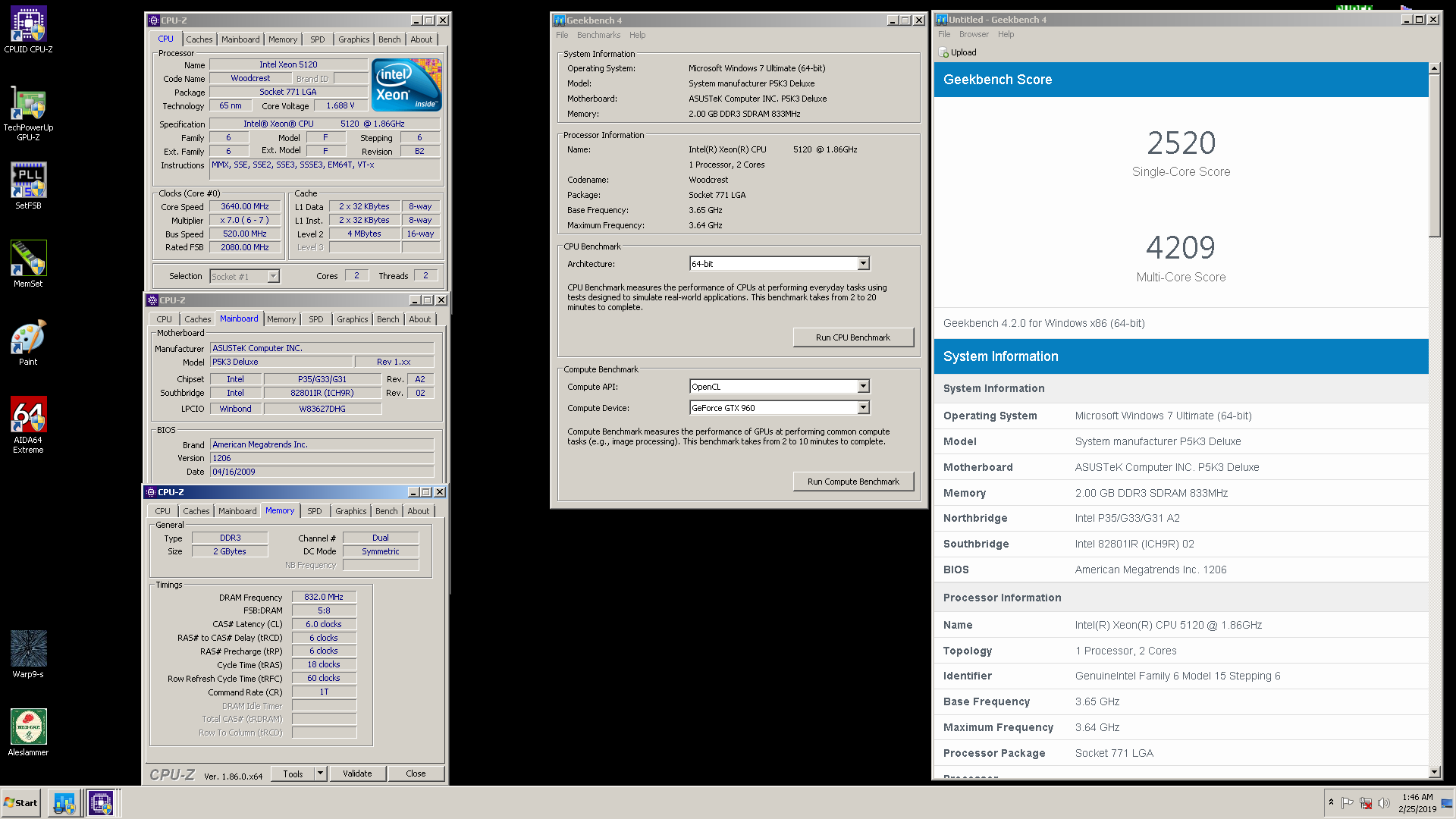Click the Single-Core Score 2520

(x=1181, y=143)
